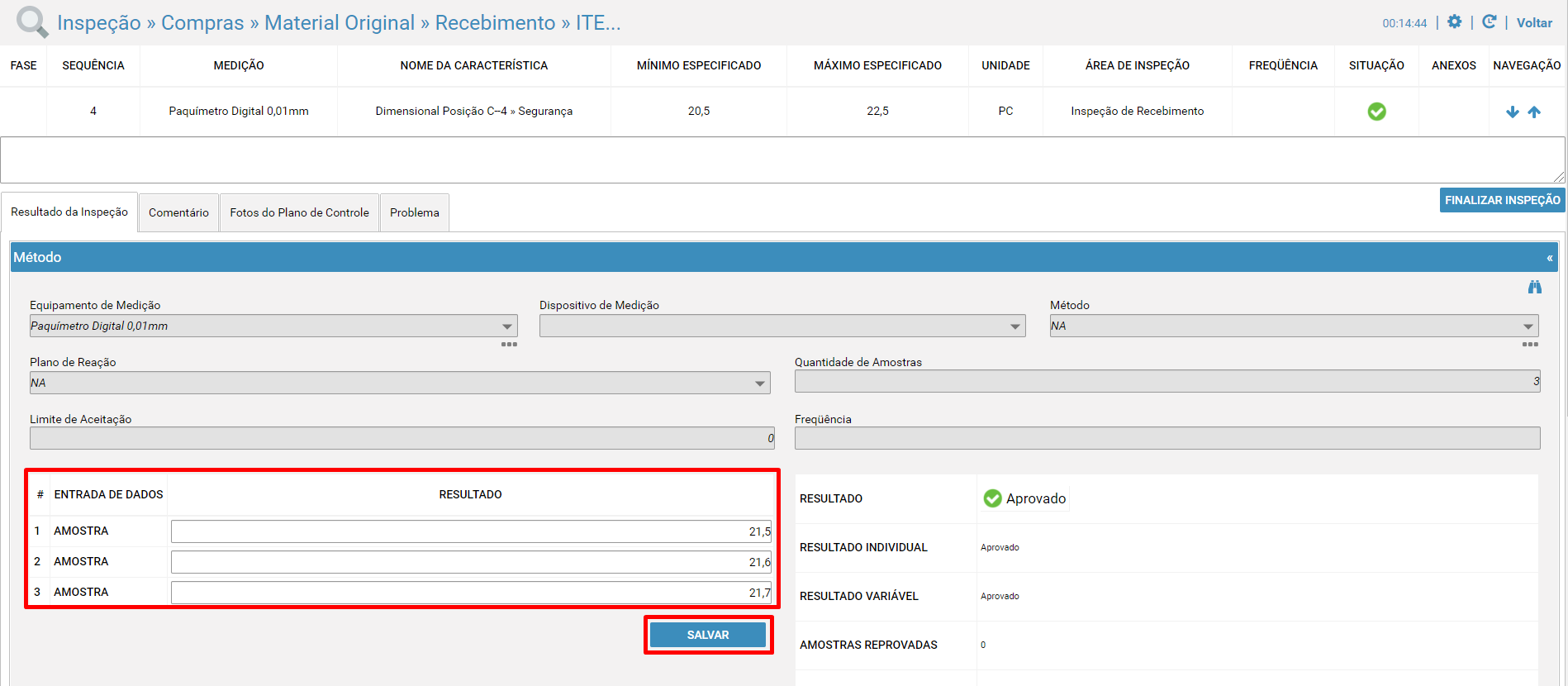Click the binoculars icon in Método panel

coord(1534,287)
